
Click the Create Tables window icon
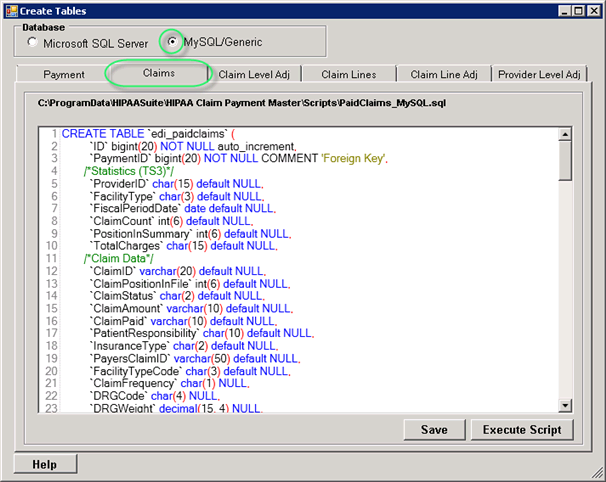tap(10, 10)
